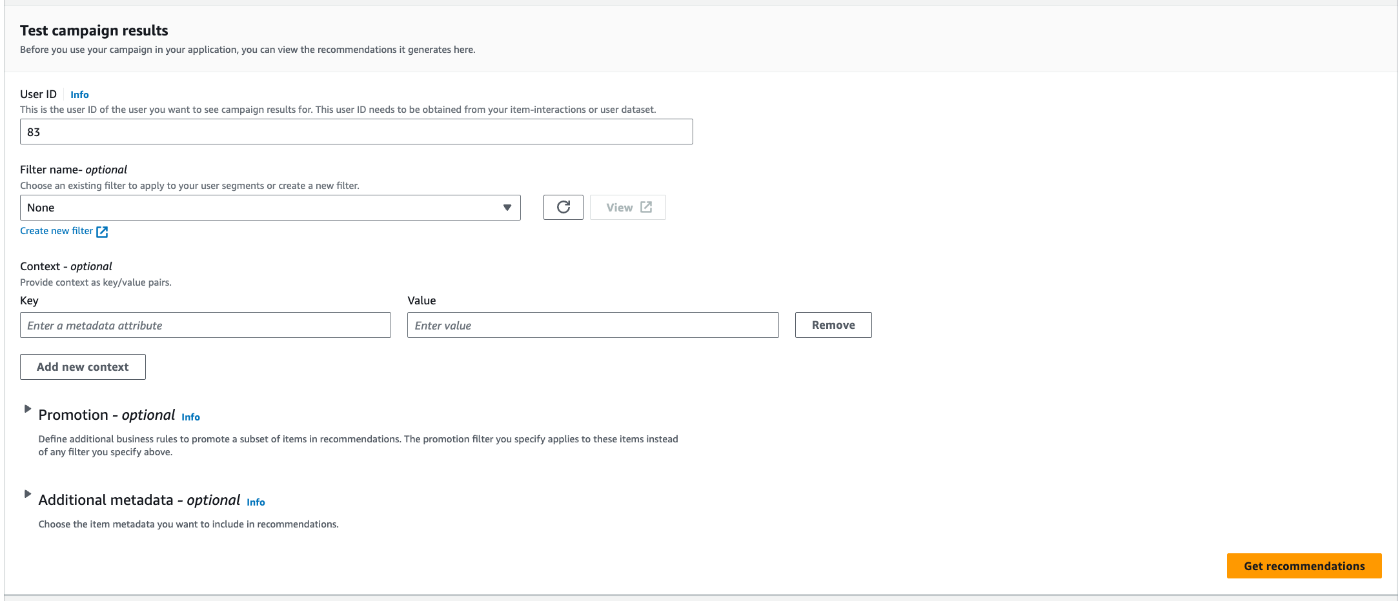The width and height of the screenshot is (1400, 601).
Task: Click the refresh filters icon button
Action: [x=563, y=207]
